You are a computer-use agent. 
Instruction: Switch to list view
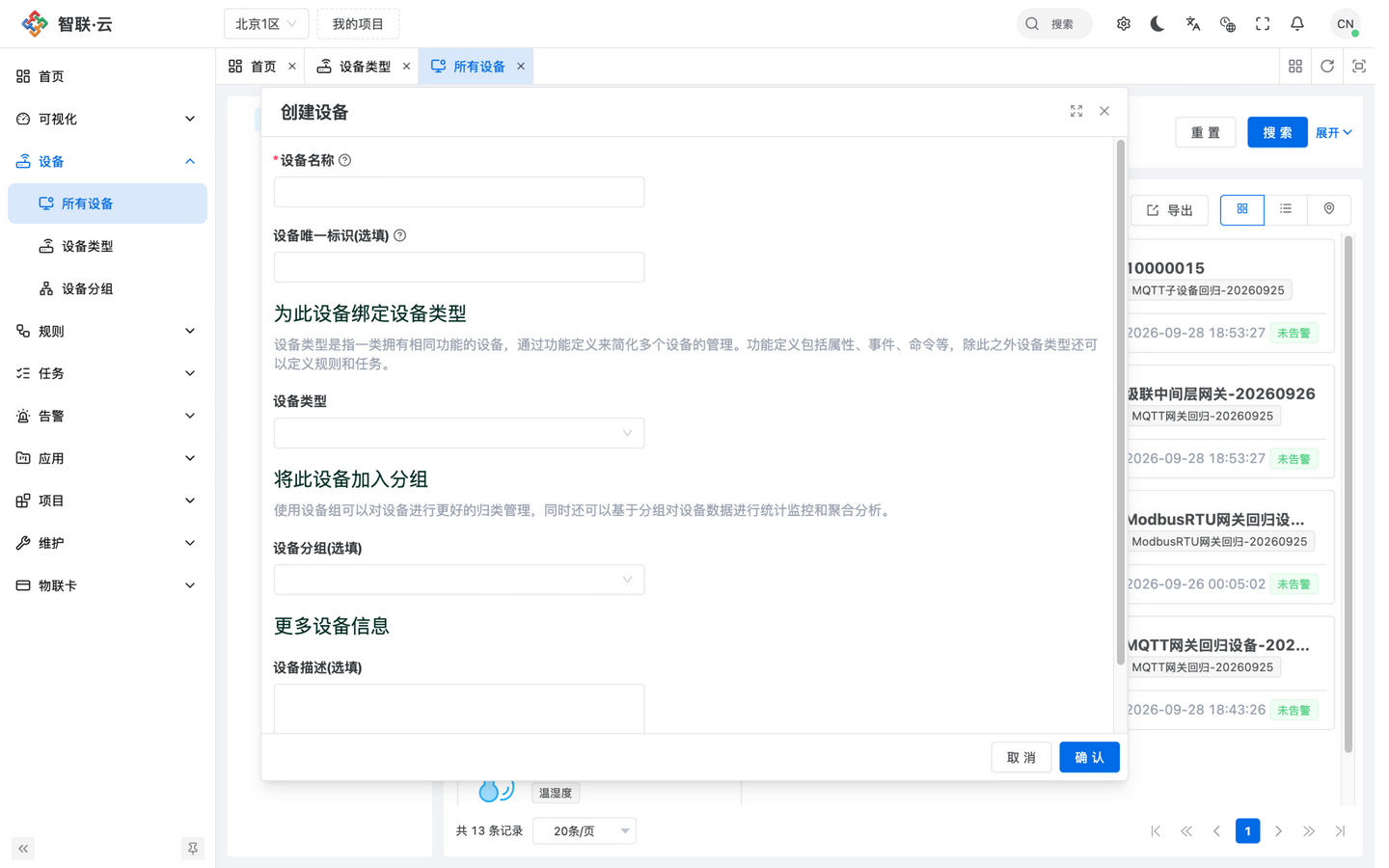(1286, 209)
